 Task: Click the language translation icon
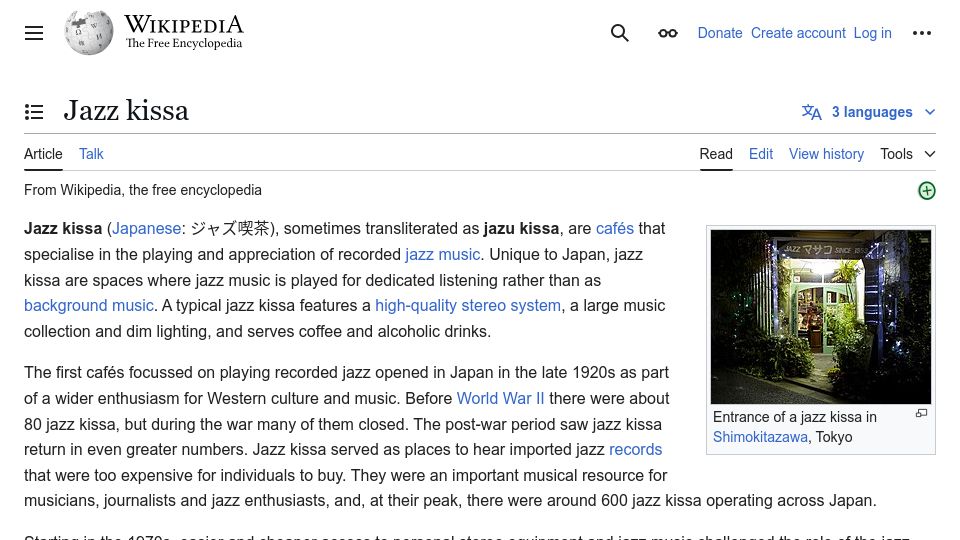(811, 112)
